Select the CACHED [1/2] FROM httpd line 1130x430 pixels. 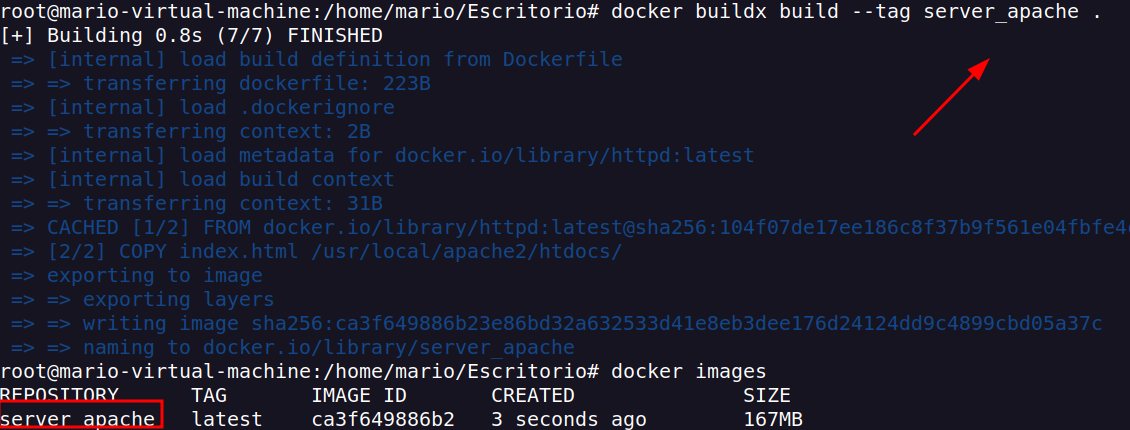pyautogui.click(x=571, y=228)
